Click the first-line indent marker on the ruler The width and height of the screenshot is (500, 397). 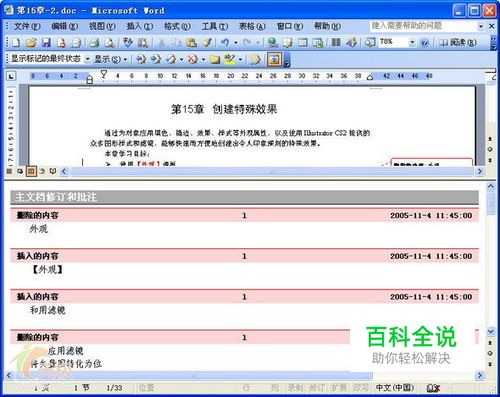(104, 74)
